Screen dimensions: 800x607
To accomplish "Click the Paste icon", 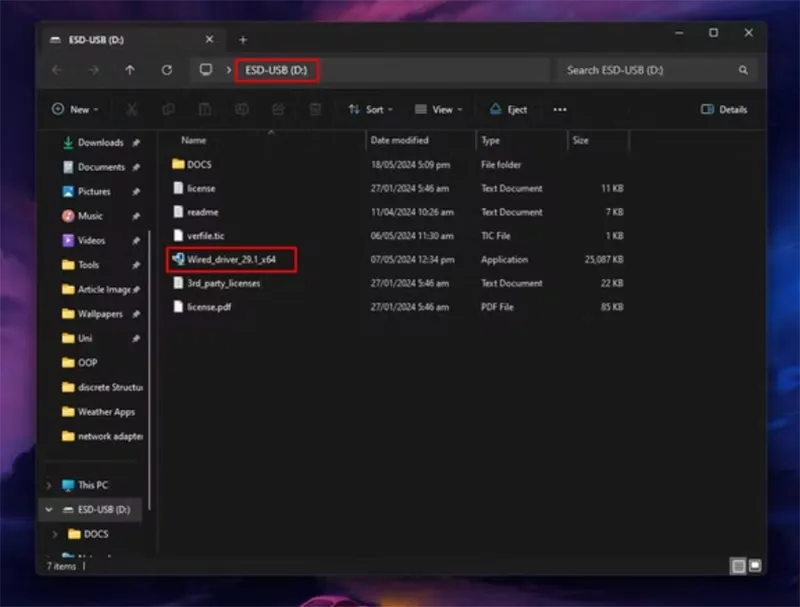I will [x=204, y=109].
